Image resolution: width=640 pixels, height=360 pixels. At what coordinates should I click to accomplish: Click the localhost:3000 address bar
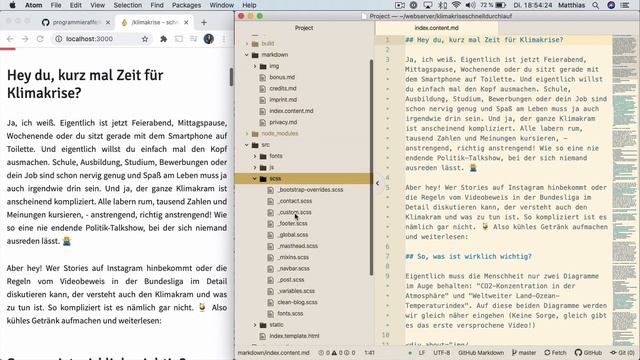tap(102, 39)
